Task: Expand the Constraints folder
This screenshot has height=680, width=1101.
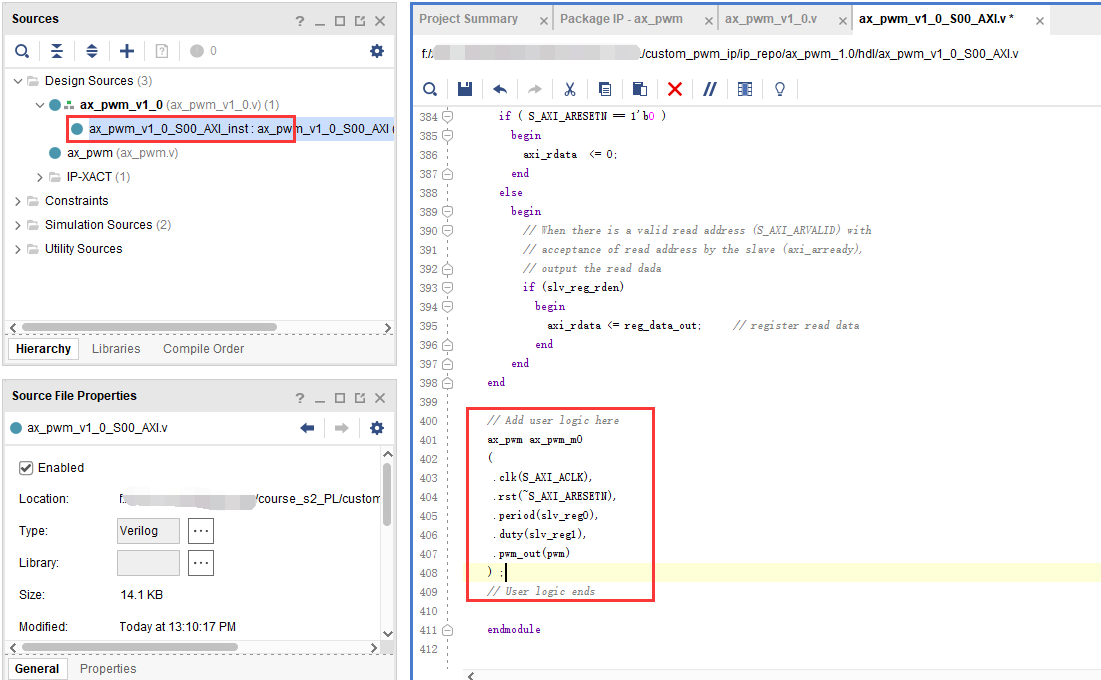Action: [x=18, y=201]
